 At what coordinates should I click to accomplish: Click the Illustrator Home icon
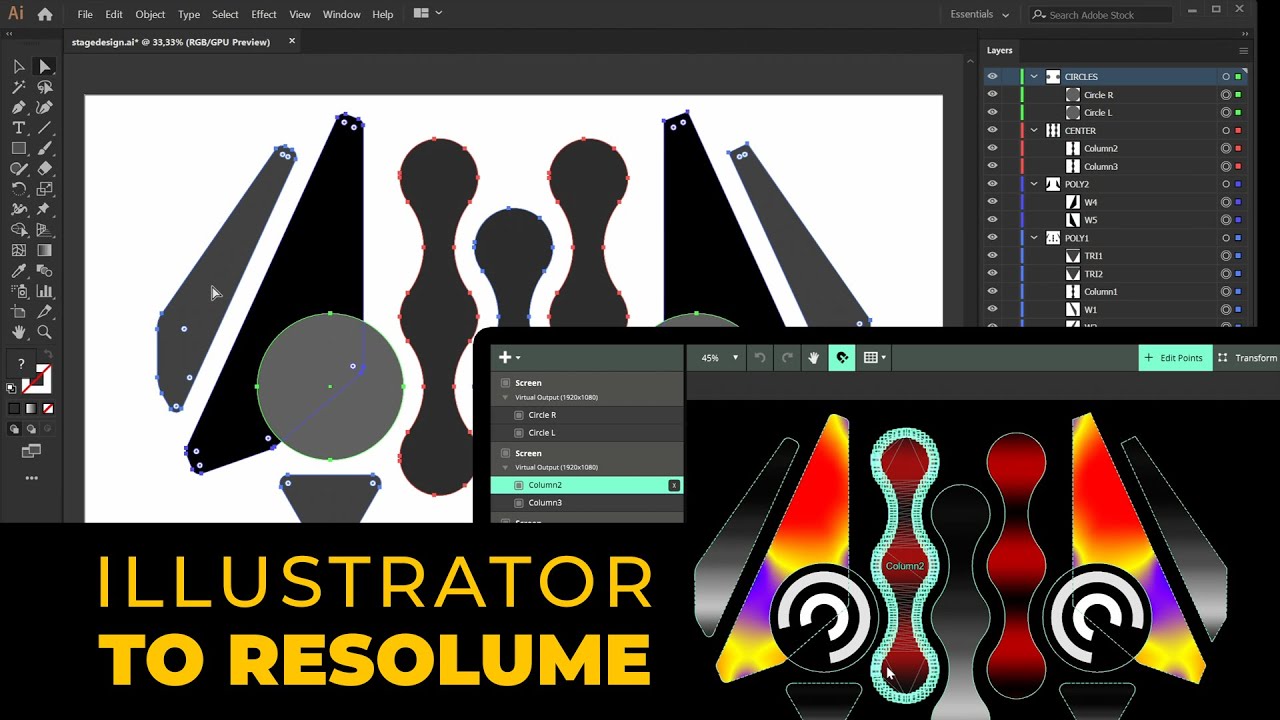point(44,14)
